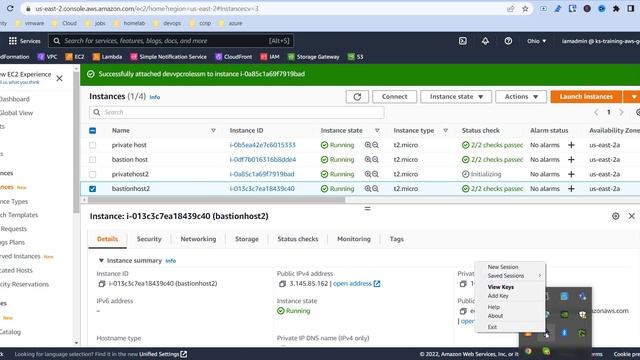
Task: Filter Instance type column arrow
Action: 445,131
